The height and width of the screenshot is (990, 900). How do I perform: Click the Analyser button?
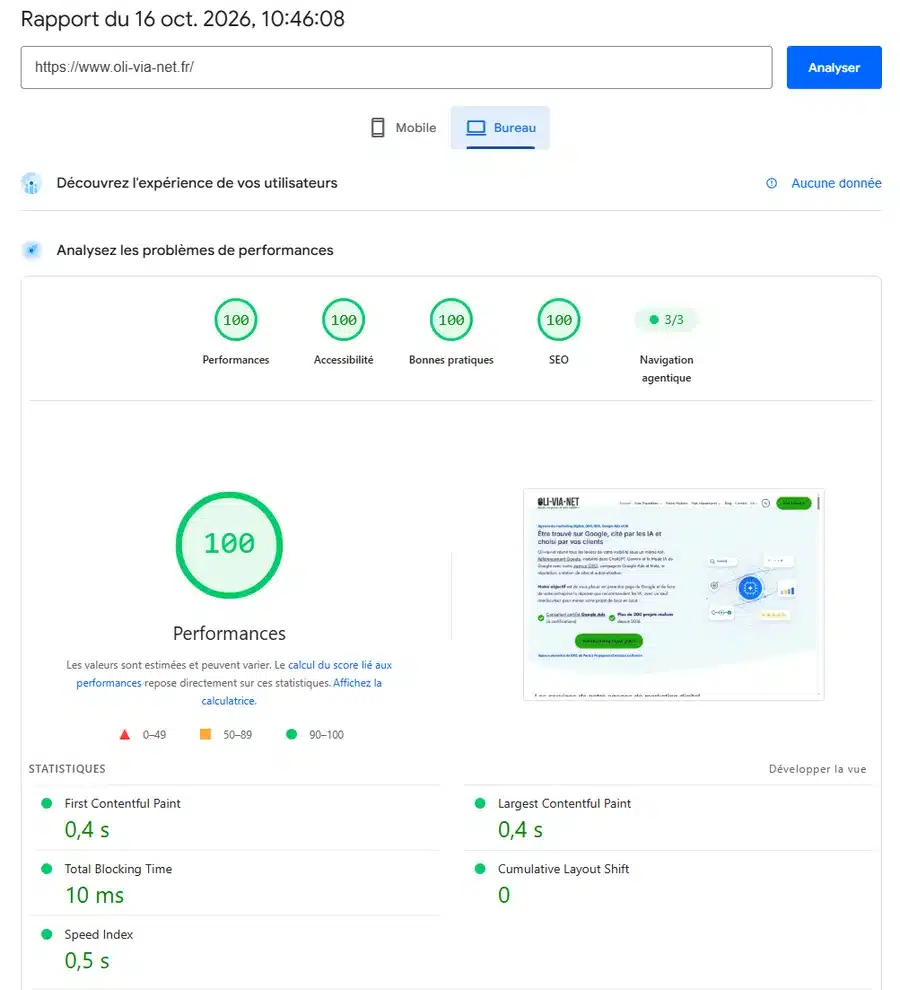pos(834,68)
